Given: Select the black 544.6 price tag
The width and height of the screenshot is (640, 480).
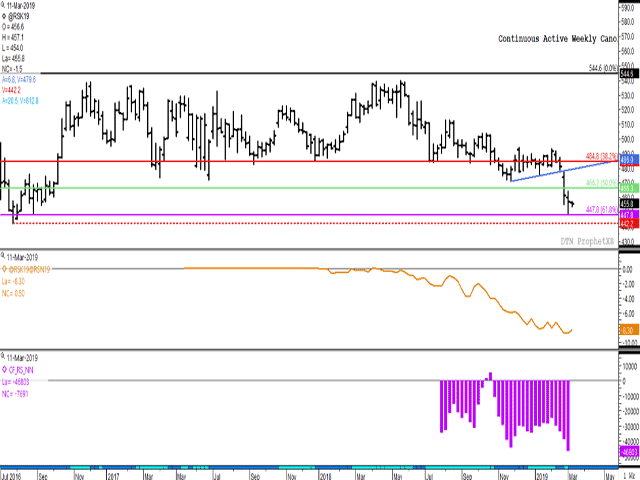Looking at the screenshot, I should 627,74.
